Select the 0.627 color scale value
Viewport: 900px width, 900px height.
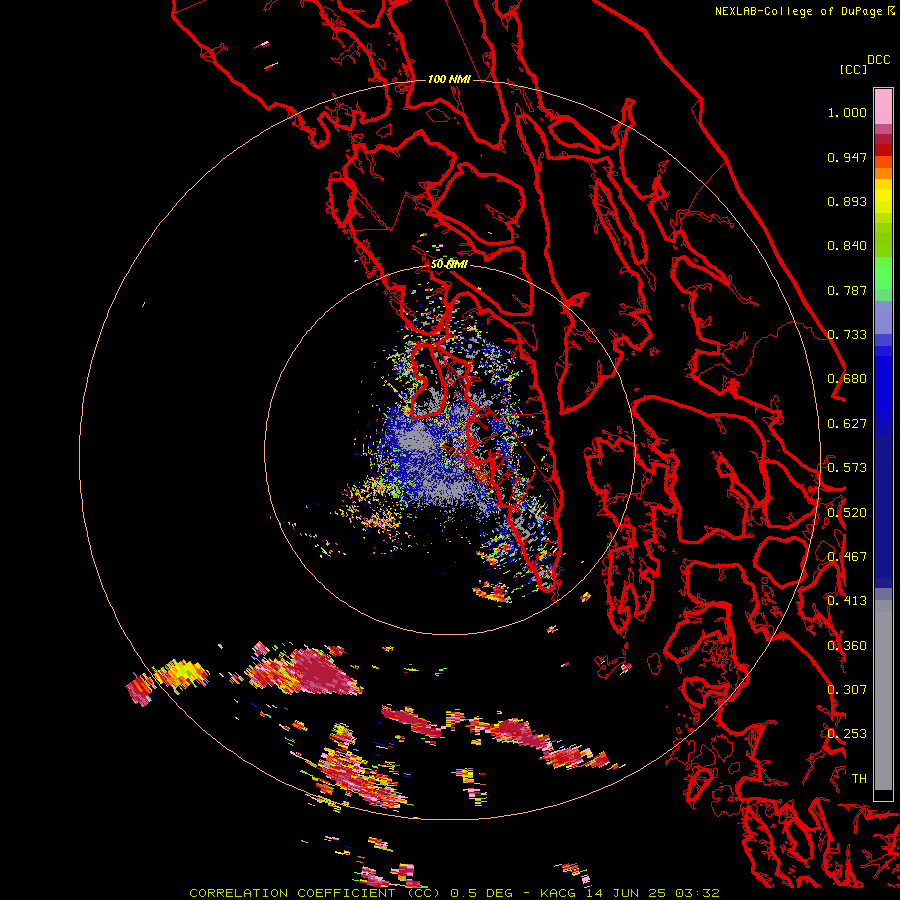(x=847, y=424)
